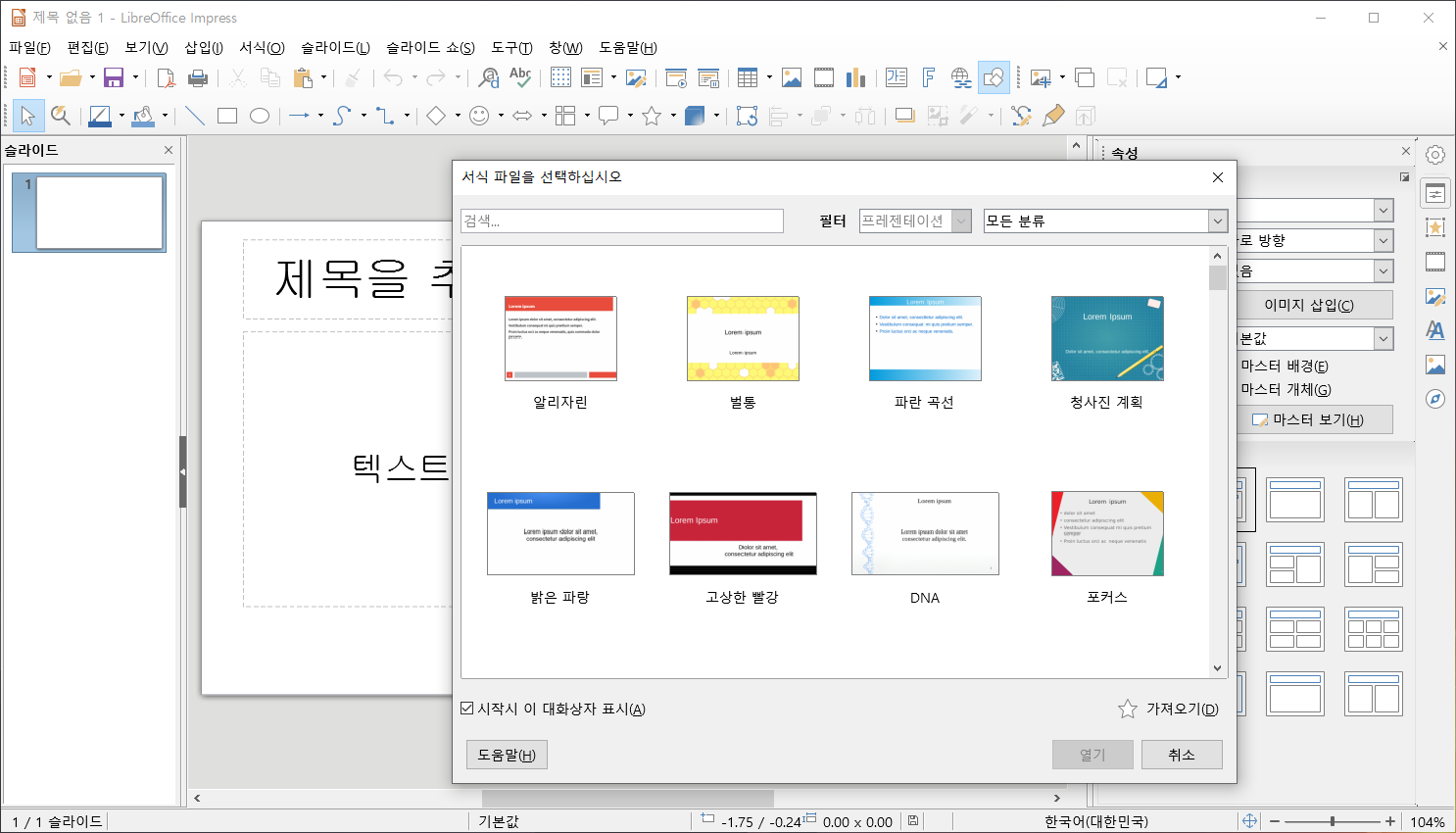Click the Smiley symbol shapes tool
This screenshot has width=1456, height=833.
click(479, 116)
